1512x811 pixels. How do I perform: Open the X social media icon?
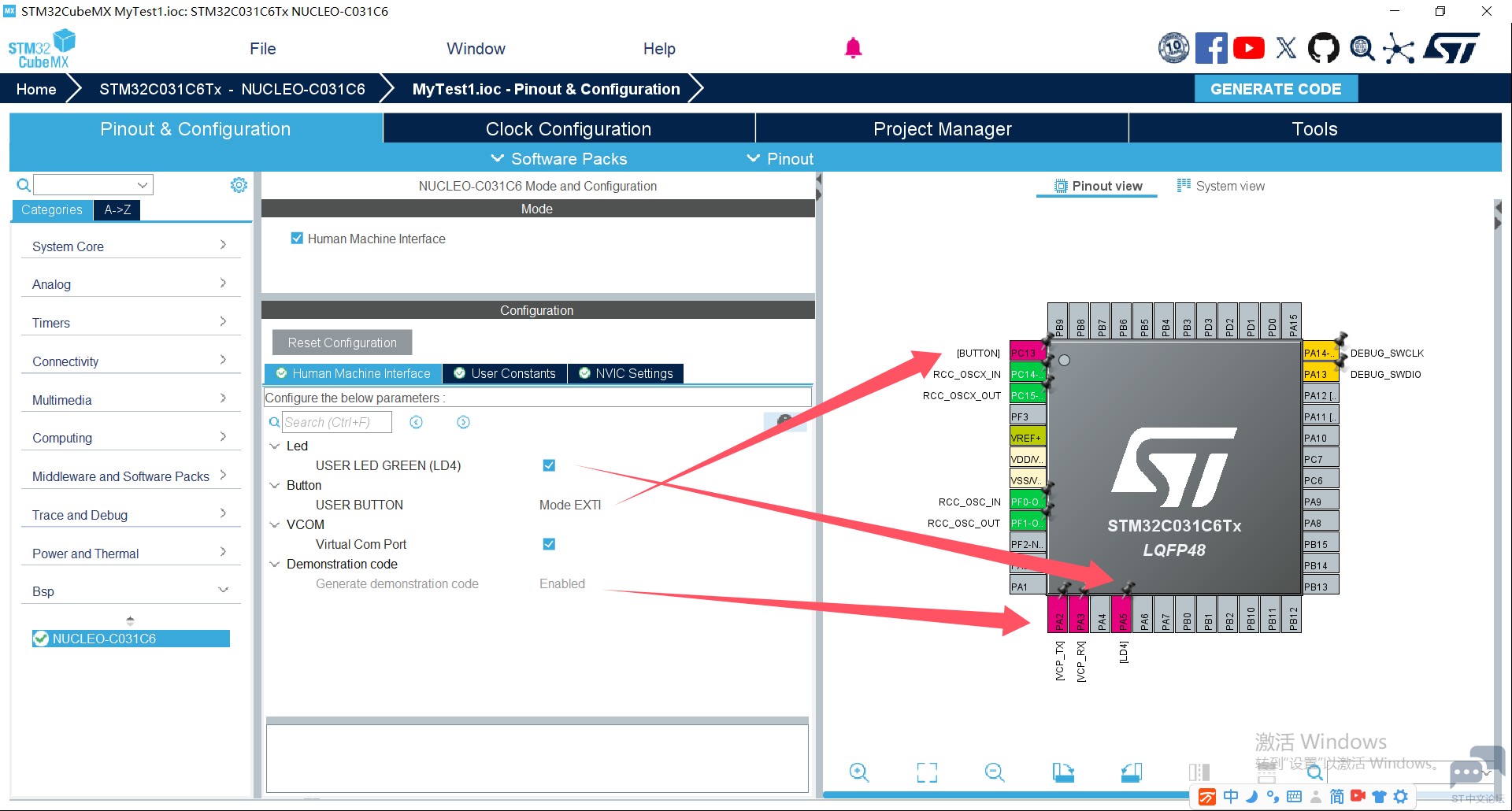[1286, 48]
